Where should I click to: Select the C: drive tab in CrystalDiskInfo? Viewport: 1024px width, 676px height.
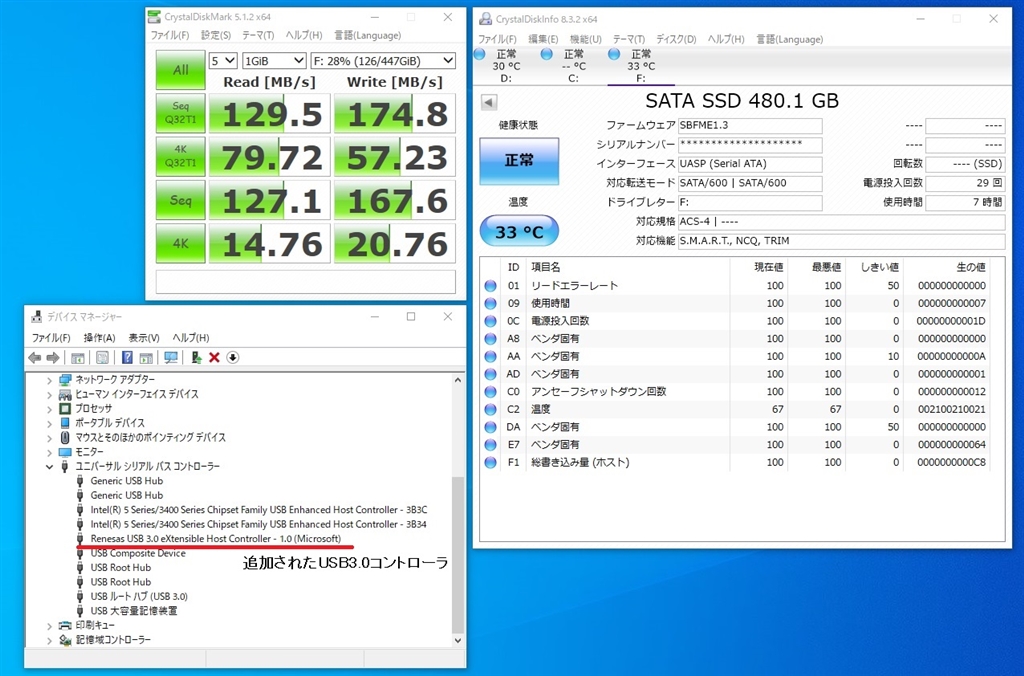click(x=573, y=66)
